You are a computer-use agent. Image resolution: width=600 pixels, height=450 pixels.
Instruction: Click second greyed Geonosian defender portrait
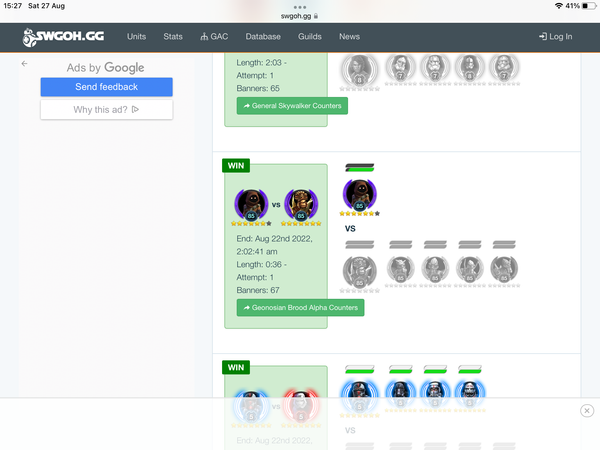[400, 269]
